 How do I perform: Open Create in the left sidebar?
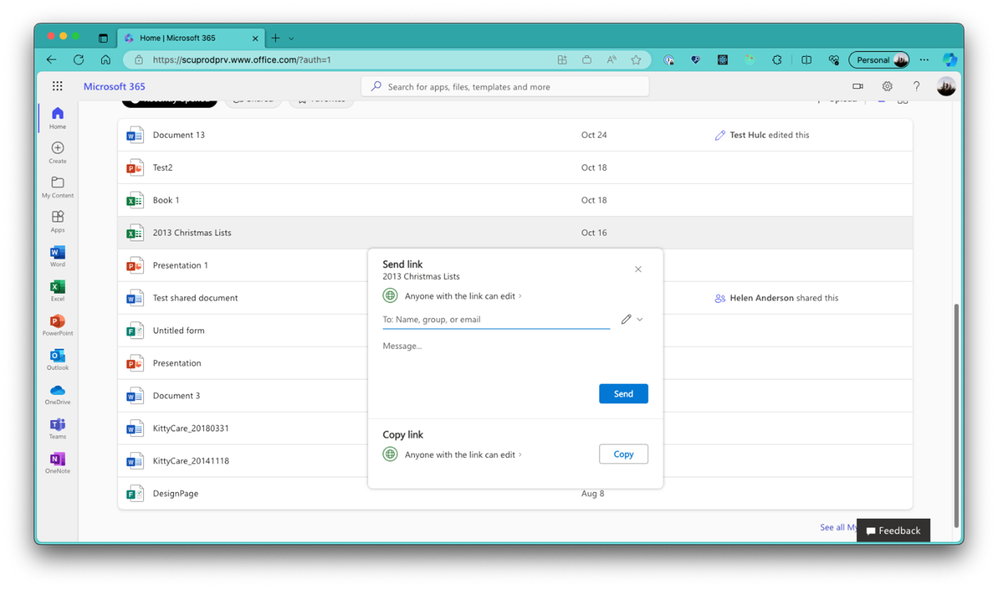pyautogui.click(x=57, y=153)
